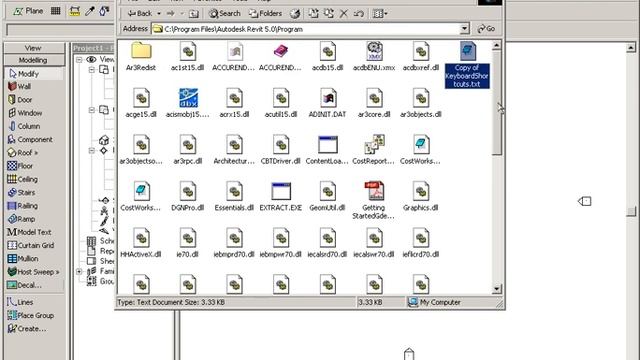
Task: Click the Revit drawing area scroll up arrow
Action: pyautogui.click(x=631, y=48)
